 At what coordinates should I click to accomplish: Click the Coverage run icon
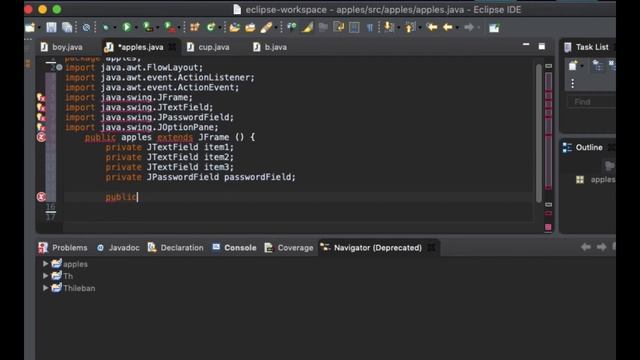pyautogui.click(x=148, y=27)
